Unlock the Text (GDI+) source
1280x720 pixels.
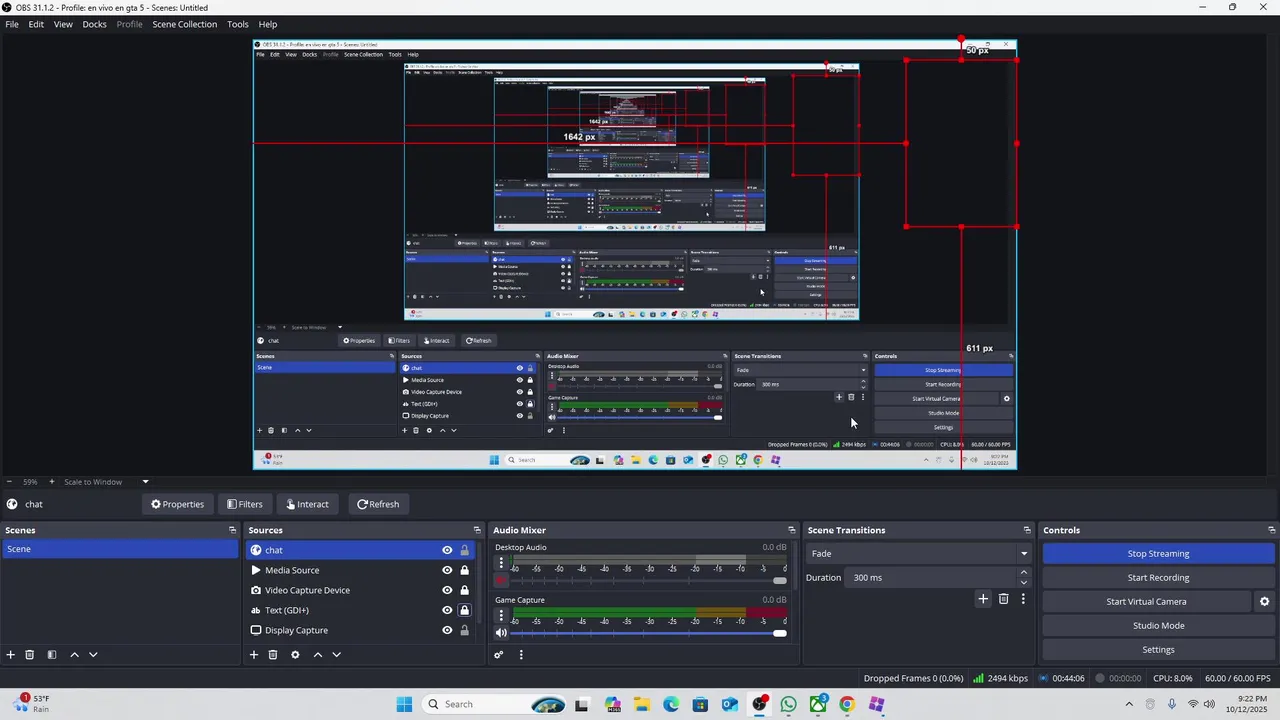464,610
